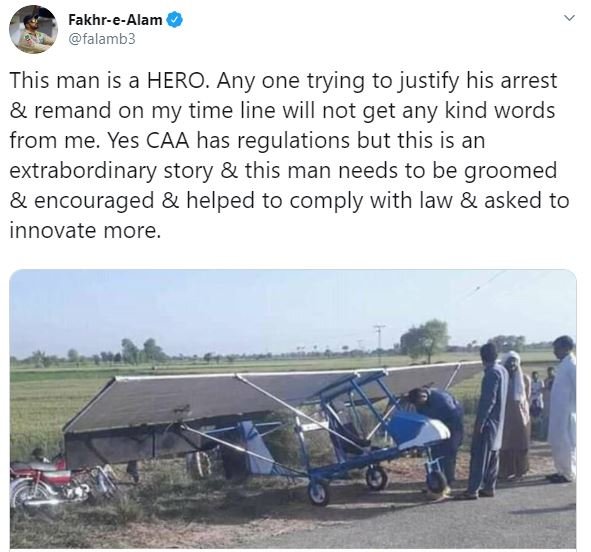The width and height of the screenshot is (591, 552).
Task: Click the man in white clothes in the photo
Action: click(562, 409)
